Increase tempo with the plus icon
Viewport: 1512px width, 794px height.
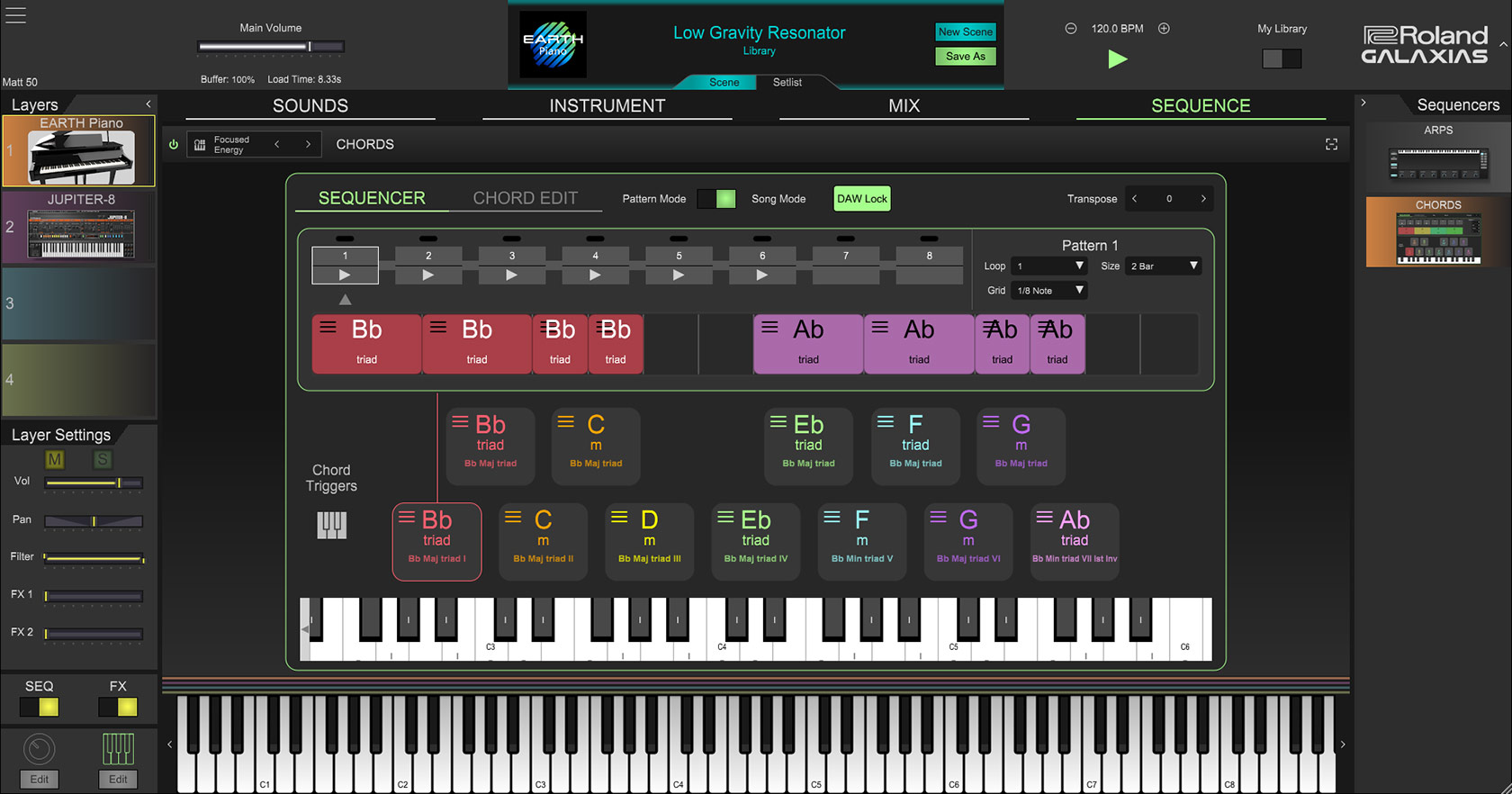point(1164,29)
